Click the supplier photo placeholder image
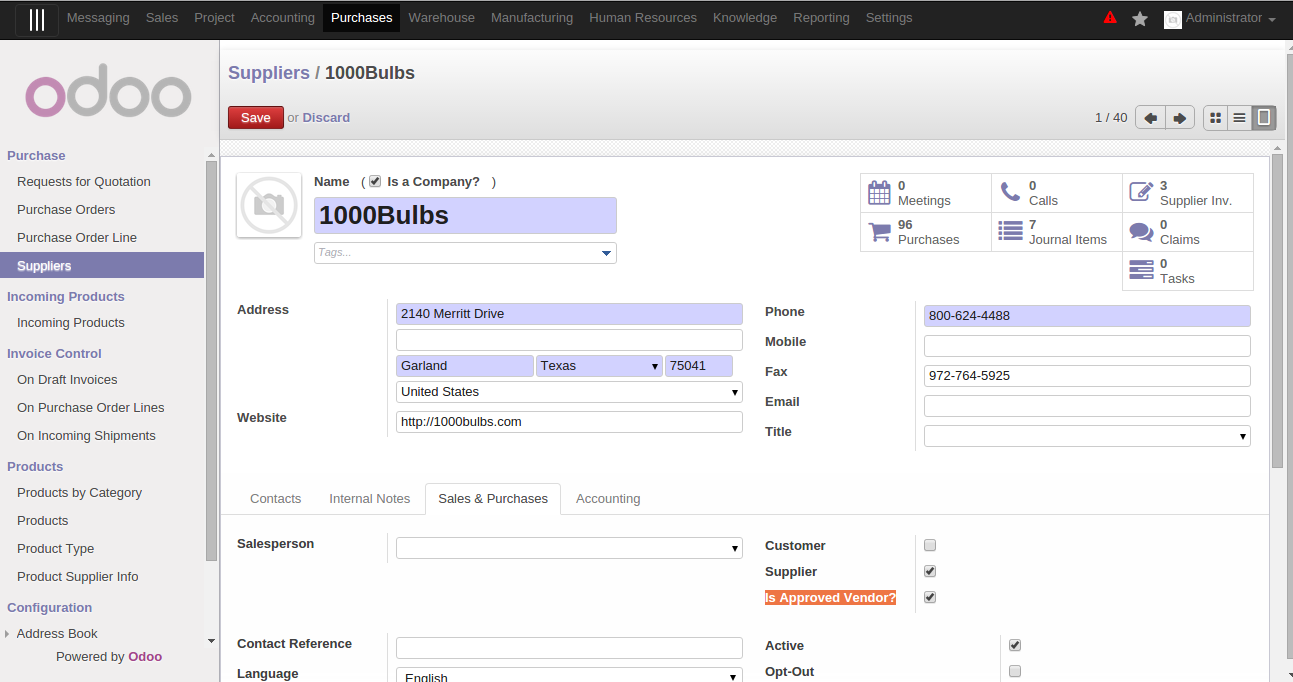1293x682 pixels. (x=269, y=205)
